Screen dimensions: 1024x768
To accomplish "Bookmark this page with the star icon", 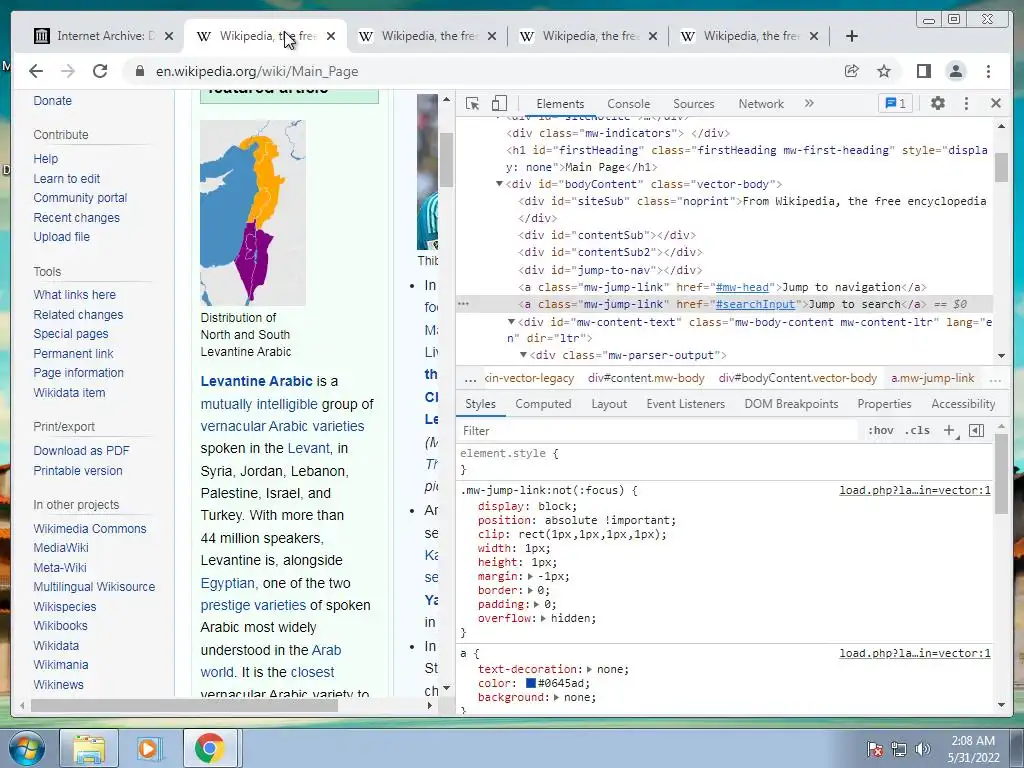I will point(884,71).
